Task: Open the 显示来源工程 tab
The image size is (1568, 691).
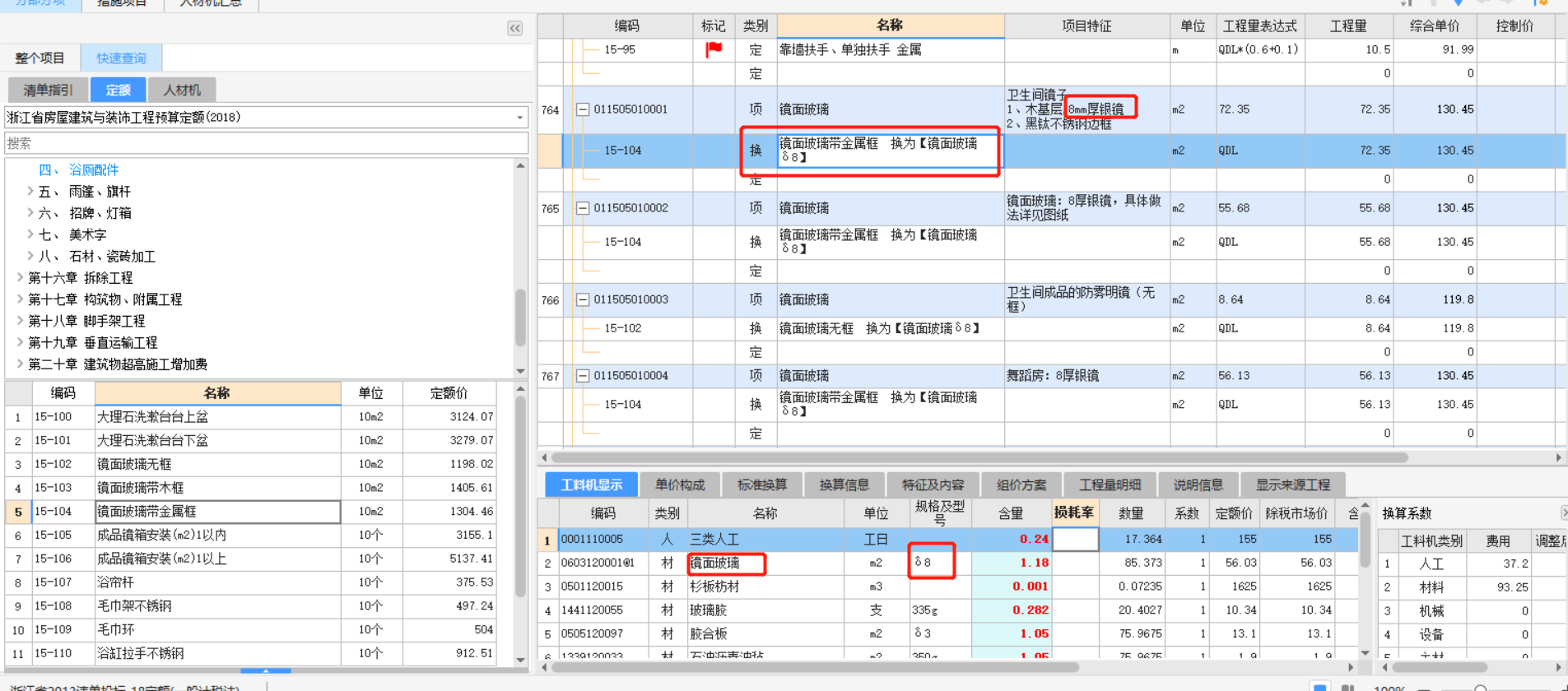Action: [1292, 485]
